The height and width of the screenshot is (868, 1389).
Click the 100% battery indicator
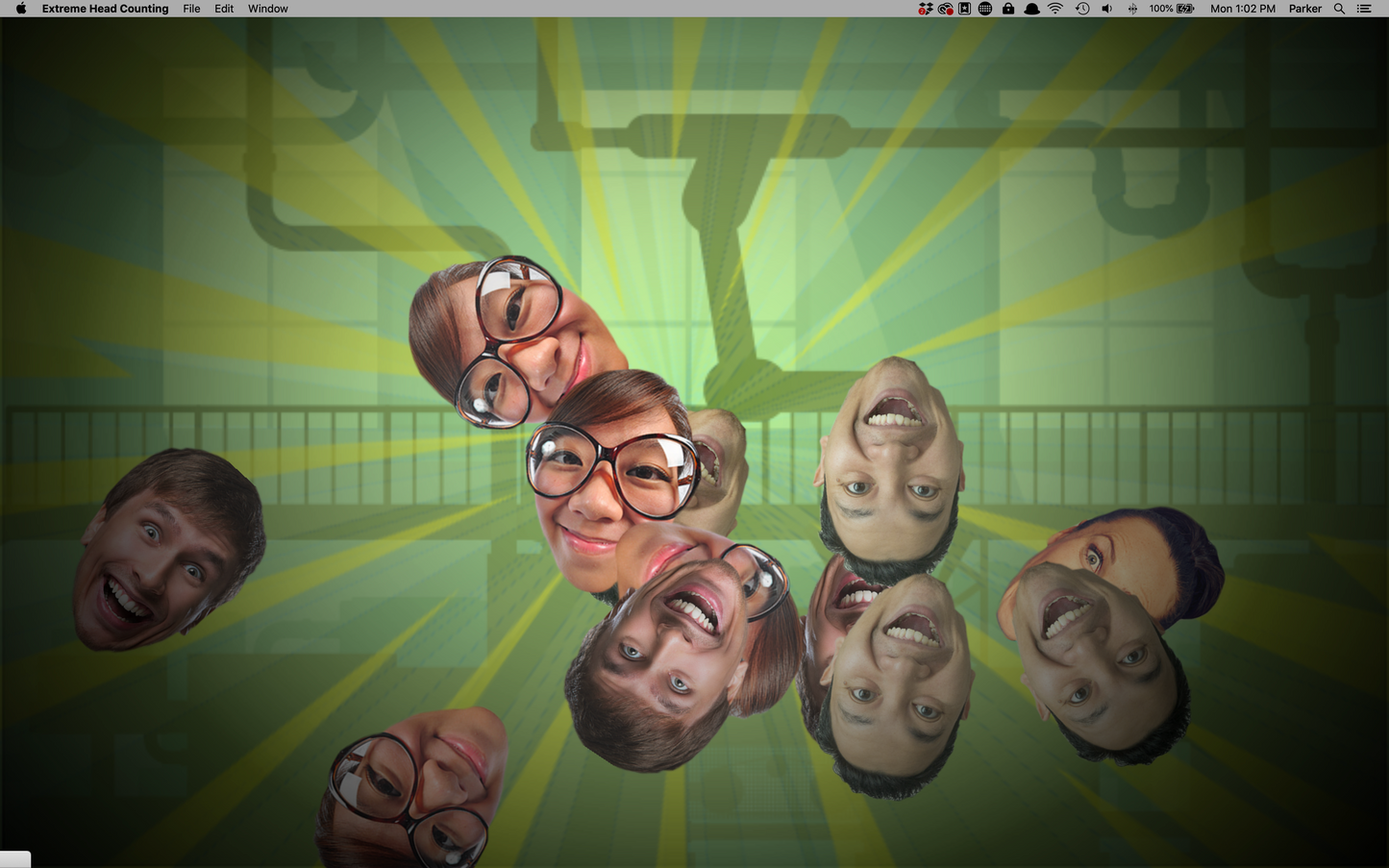(x=1172, y=9)
